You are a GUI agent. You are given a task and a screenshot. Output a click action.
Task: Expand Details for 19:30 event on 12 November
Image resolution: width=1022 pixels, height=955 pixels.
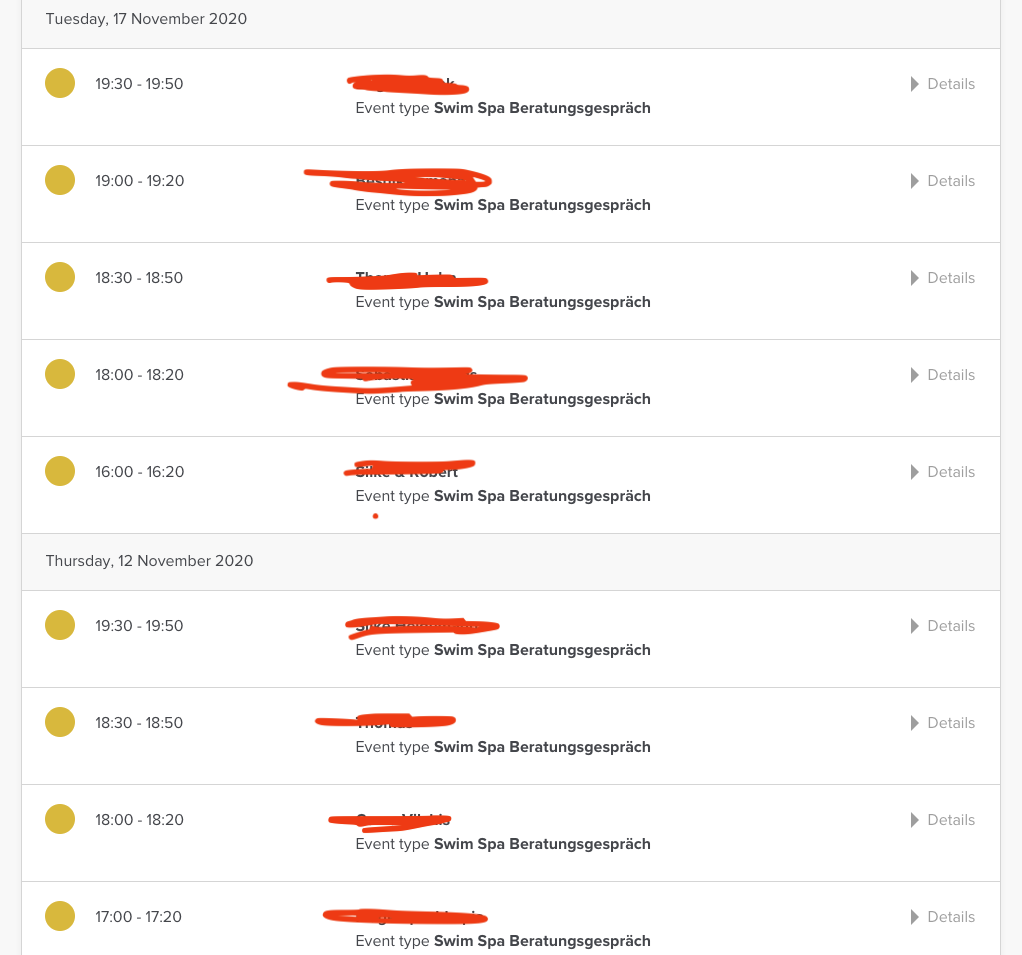pyautogui.click(x=942, y=626)
